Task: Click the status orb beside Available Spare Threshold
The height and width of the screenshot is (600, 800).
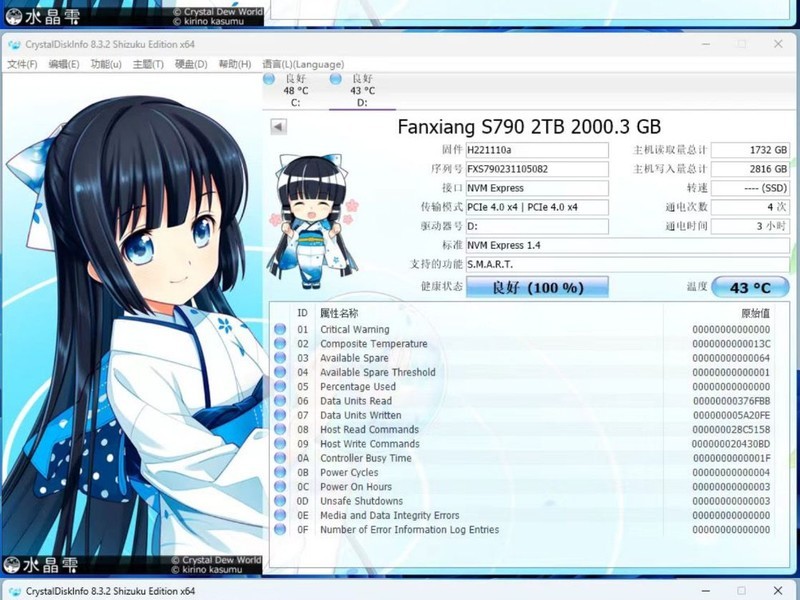Action: (280, 372)
